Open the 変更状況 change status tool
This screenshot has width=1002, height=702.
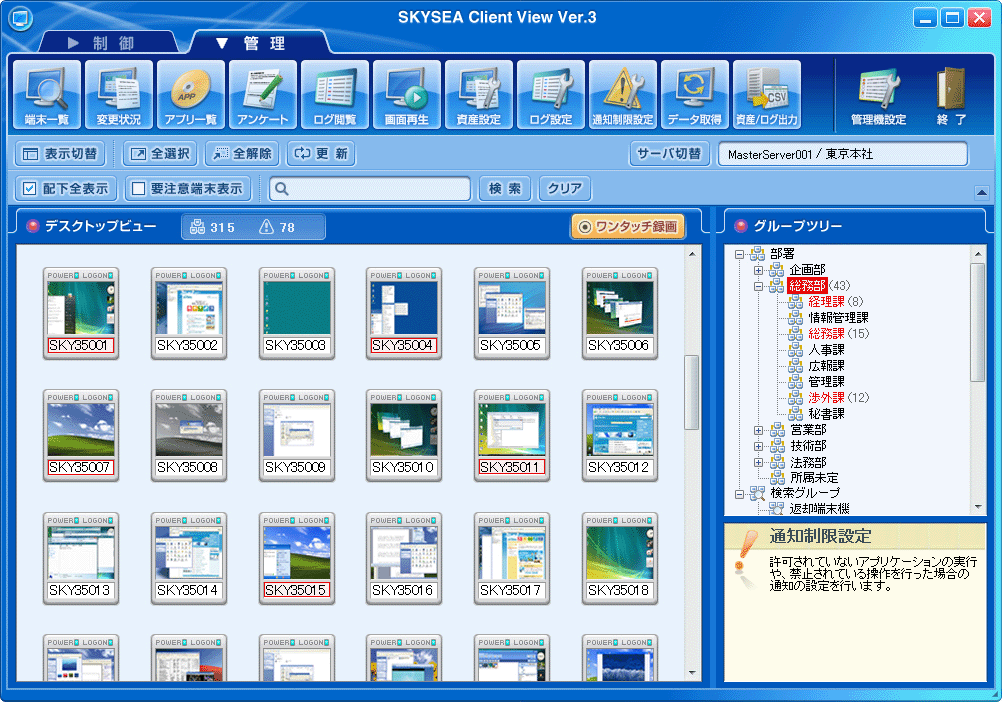click(119, 95)
